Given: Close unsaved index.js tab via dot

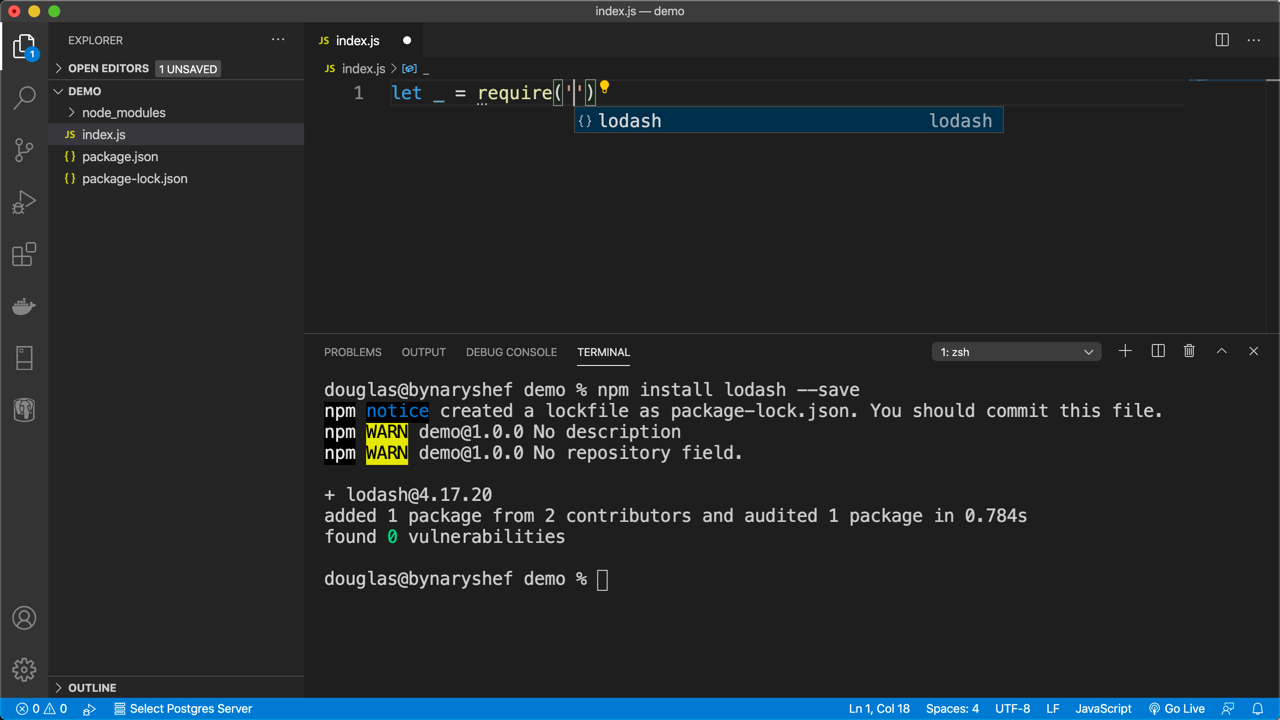Looking at the screenshot, I should click(x=407, y=41).
